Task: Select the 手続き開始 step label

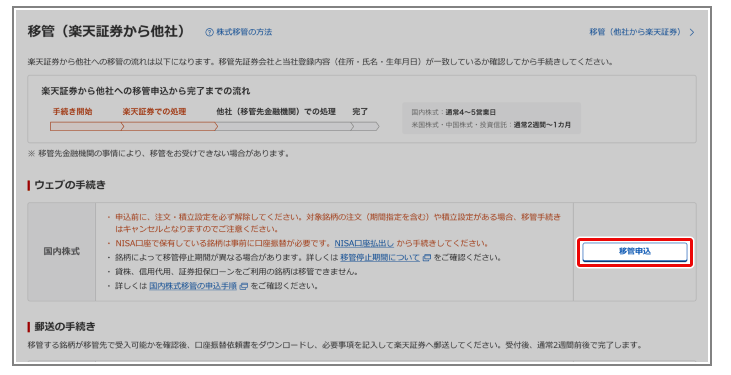Action: [x=72, y=112]
